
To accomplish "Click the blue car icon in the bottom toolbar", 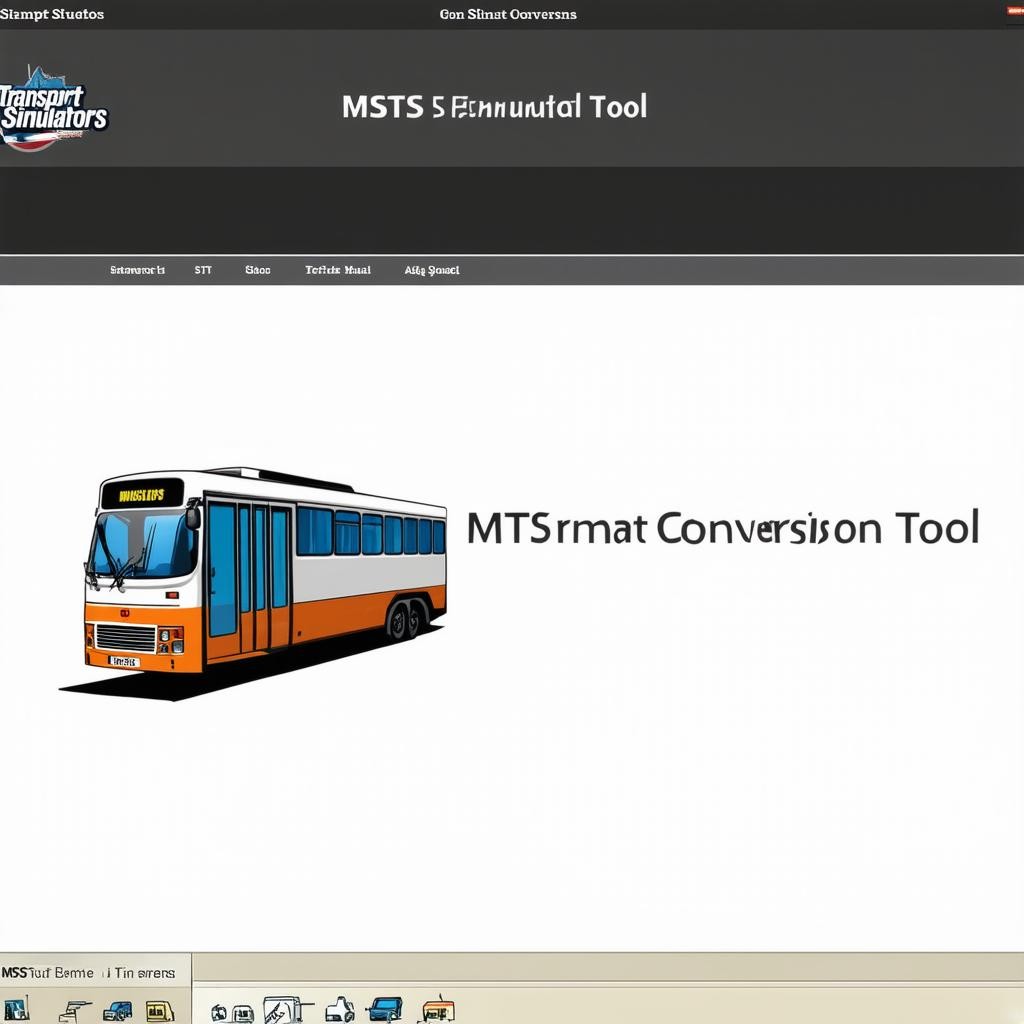I will (385, 1009).
